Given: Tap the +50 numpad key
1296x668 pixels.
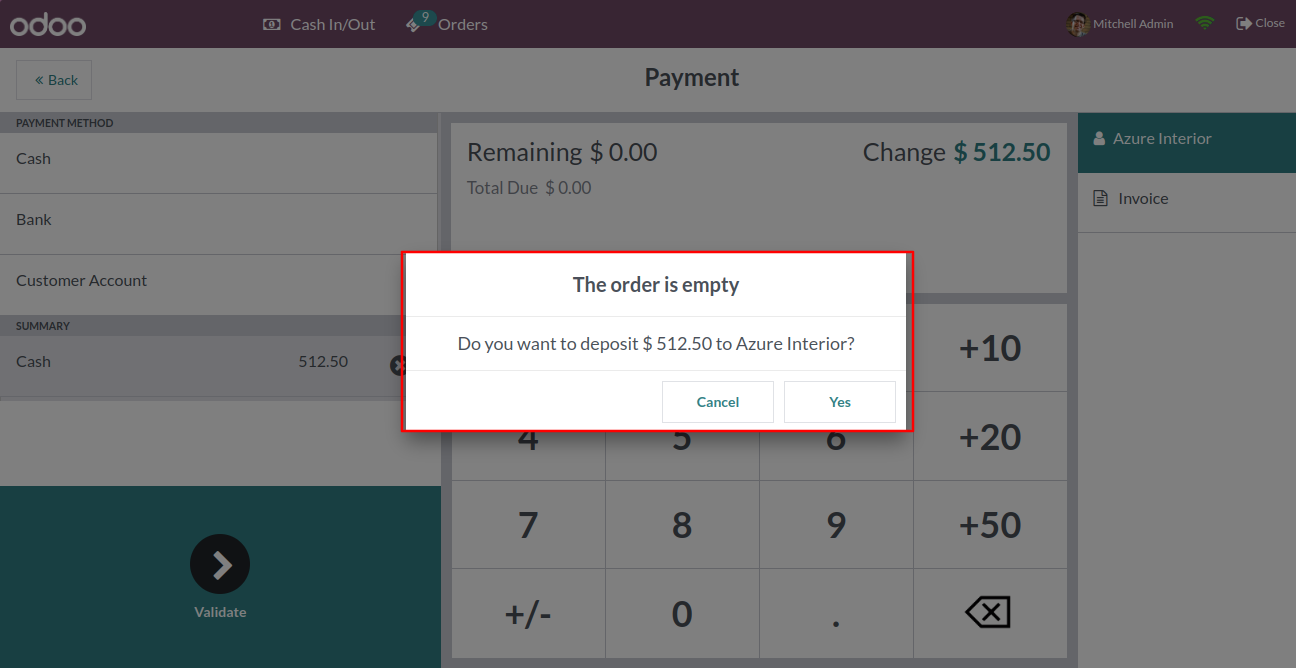Looking at the screenshot, I should (x=990, y=525).
